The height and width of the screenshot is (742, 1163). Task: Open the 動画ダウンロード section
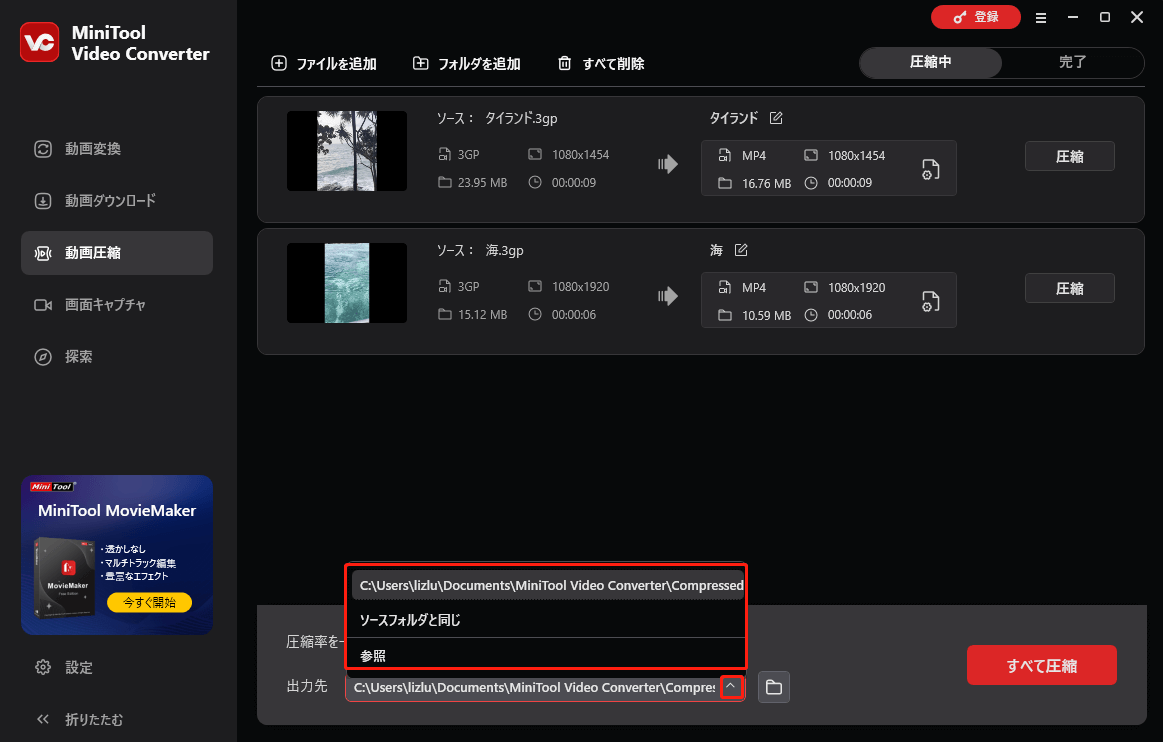(x=116, y=201)
